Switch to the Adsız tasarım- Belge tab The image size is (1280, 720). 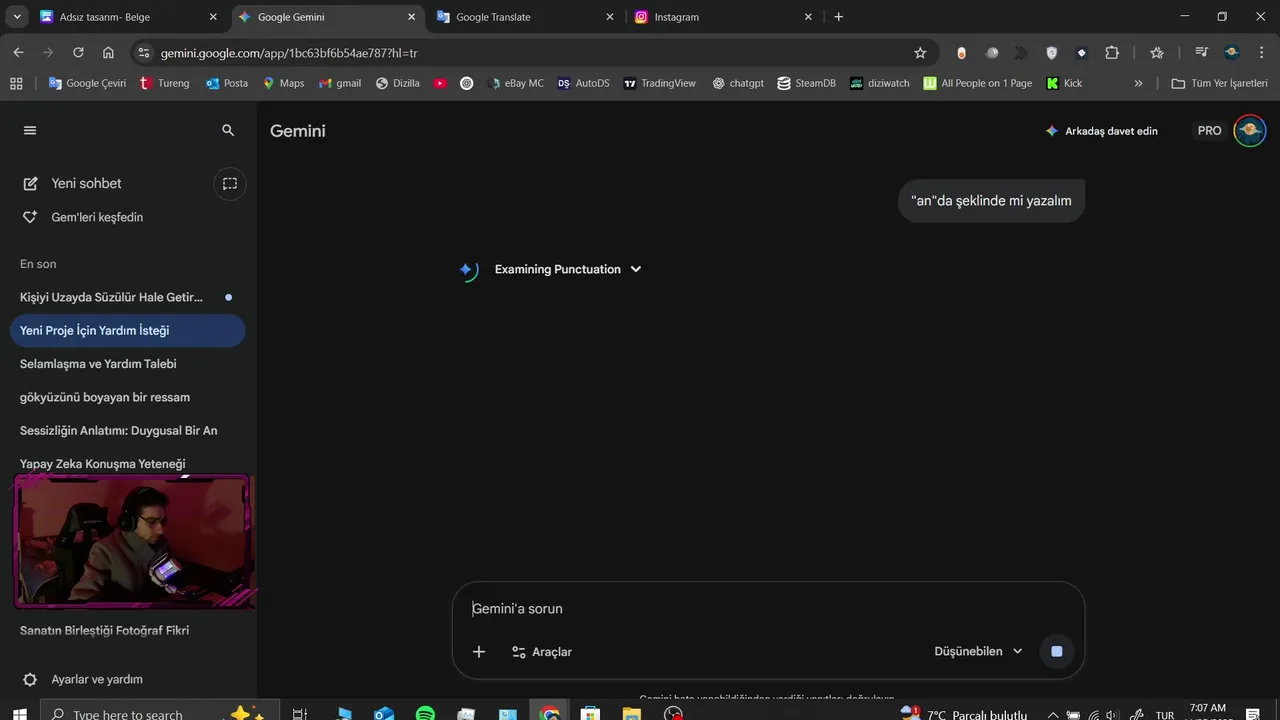tap(130, 17)
